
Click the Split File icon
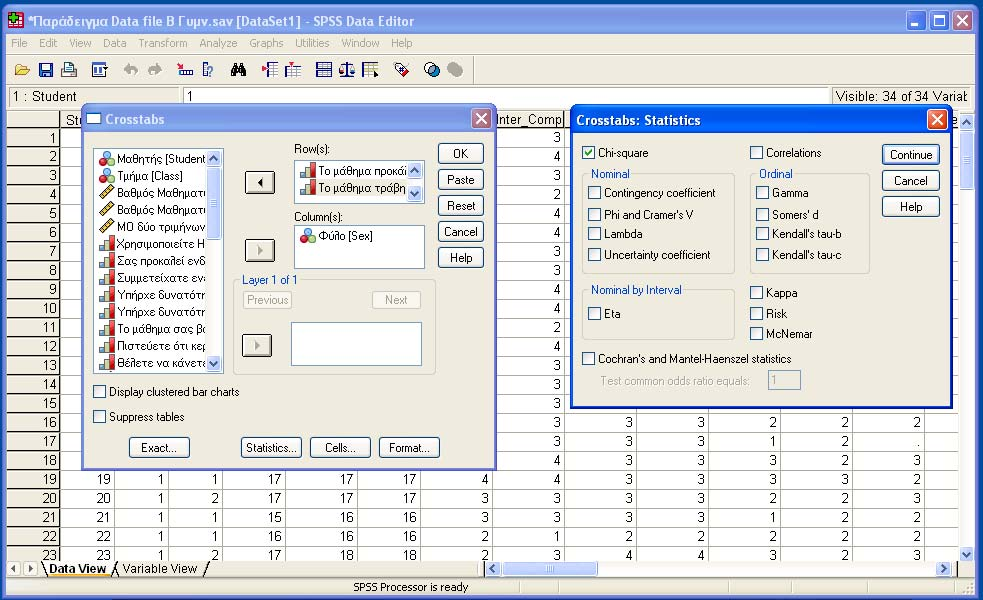323,70
